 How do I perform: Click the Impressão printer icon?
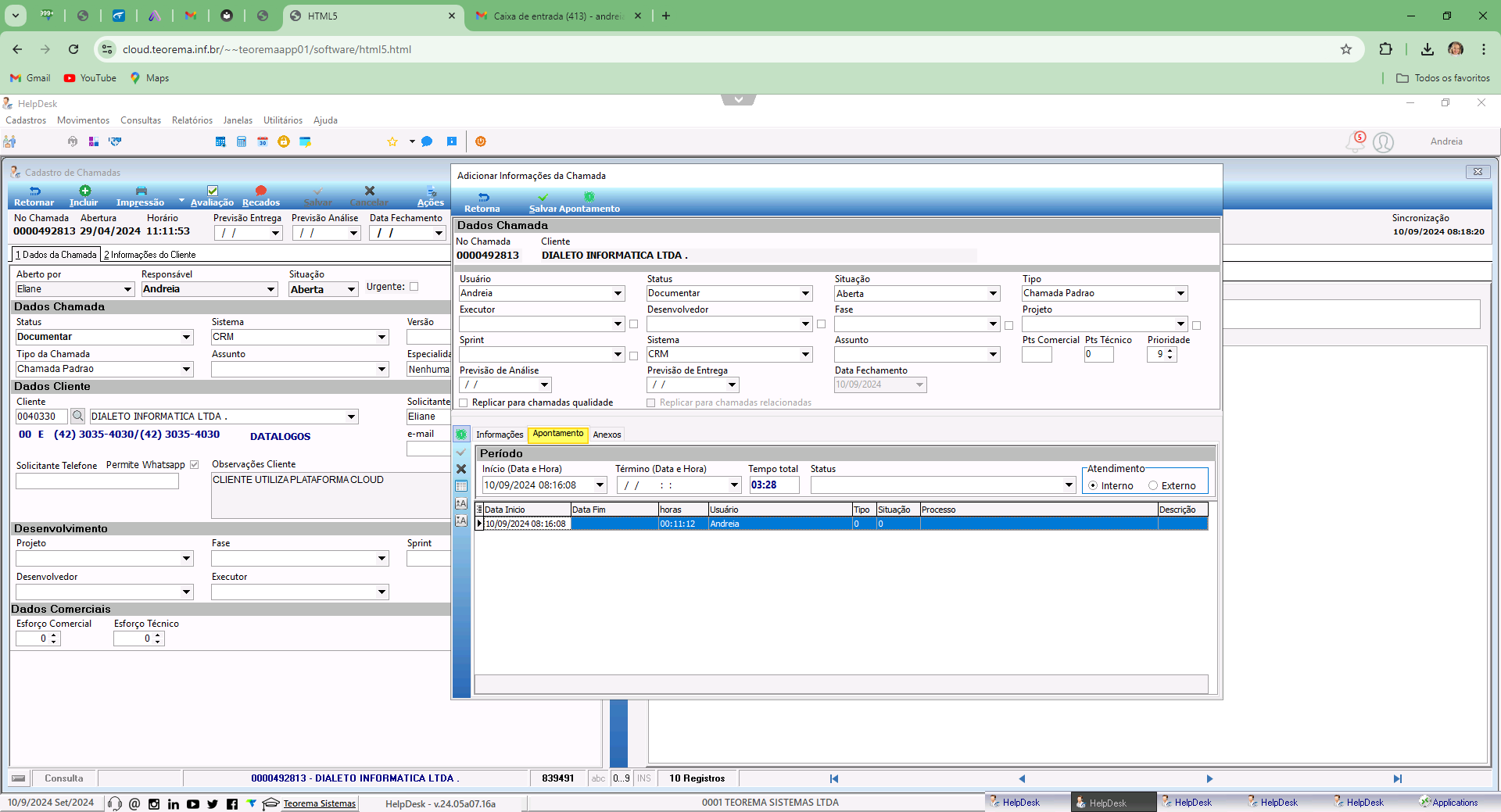pyautogui.click(x=141, y=191)
